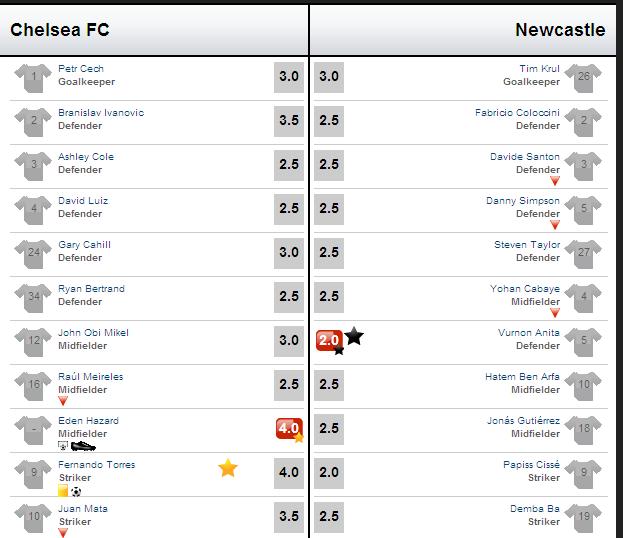Click the football goal icon under Fernando Torres
Viewport: 623px width, 538px height.
pyautogui.click(x=76, y=492)
